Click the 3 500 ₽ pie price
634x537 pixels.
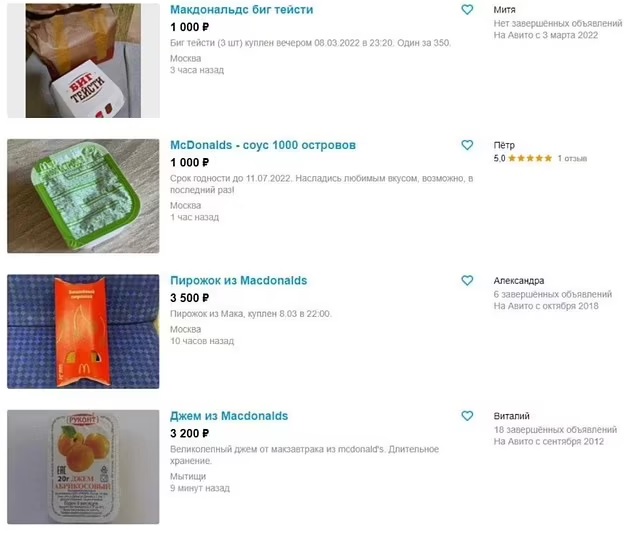click(x=190, y=298)
